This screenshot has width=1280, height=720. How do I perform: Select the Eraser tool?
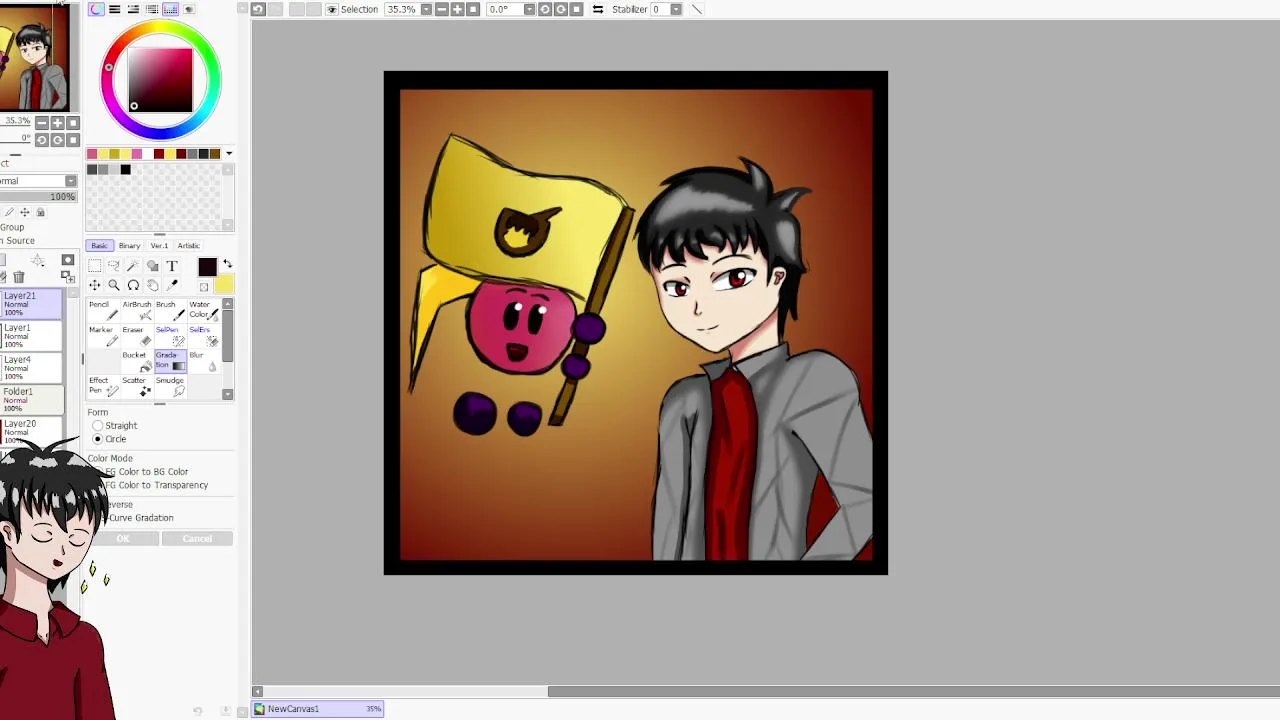click(x=137, y=336)
